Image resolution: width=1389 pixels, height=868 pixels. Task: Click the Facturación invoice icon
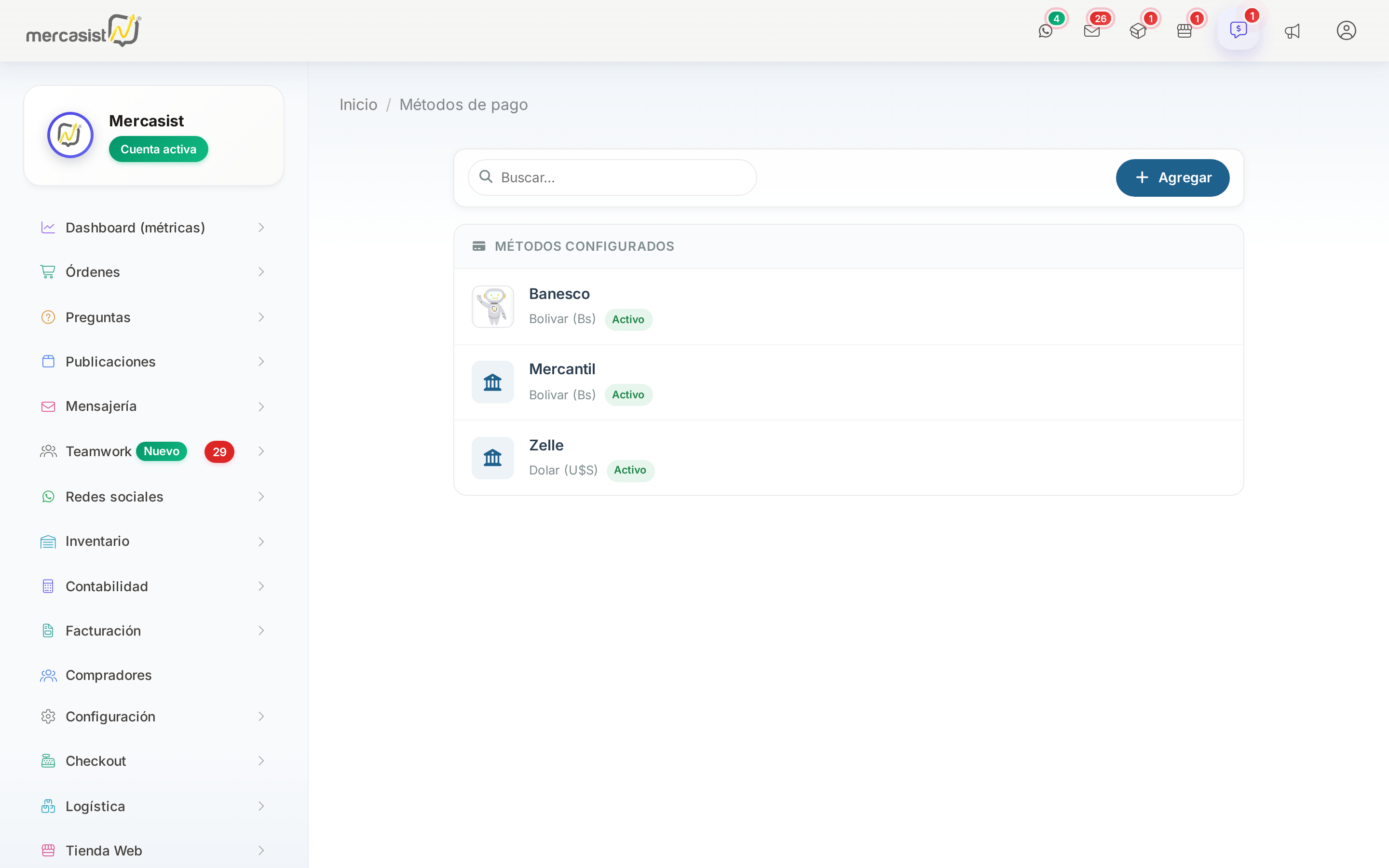coord(48,631)
